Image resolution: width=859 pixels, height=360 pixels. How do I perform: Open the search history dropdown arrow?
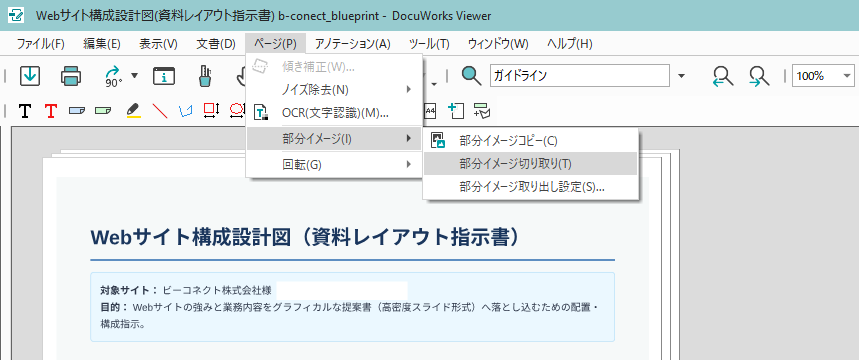point(682,76)
